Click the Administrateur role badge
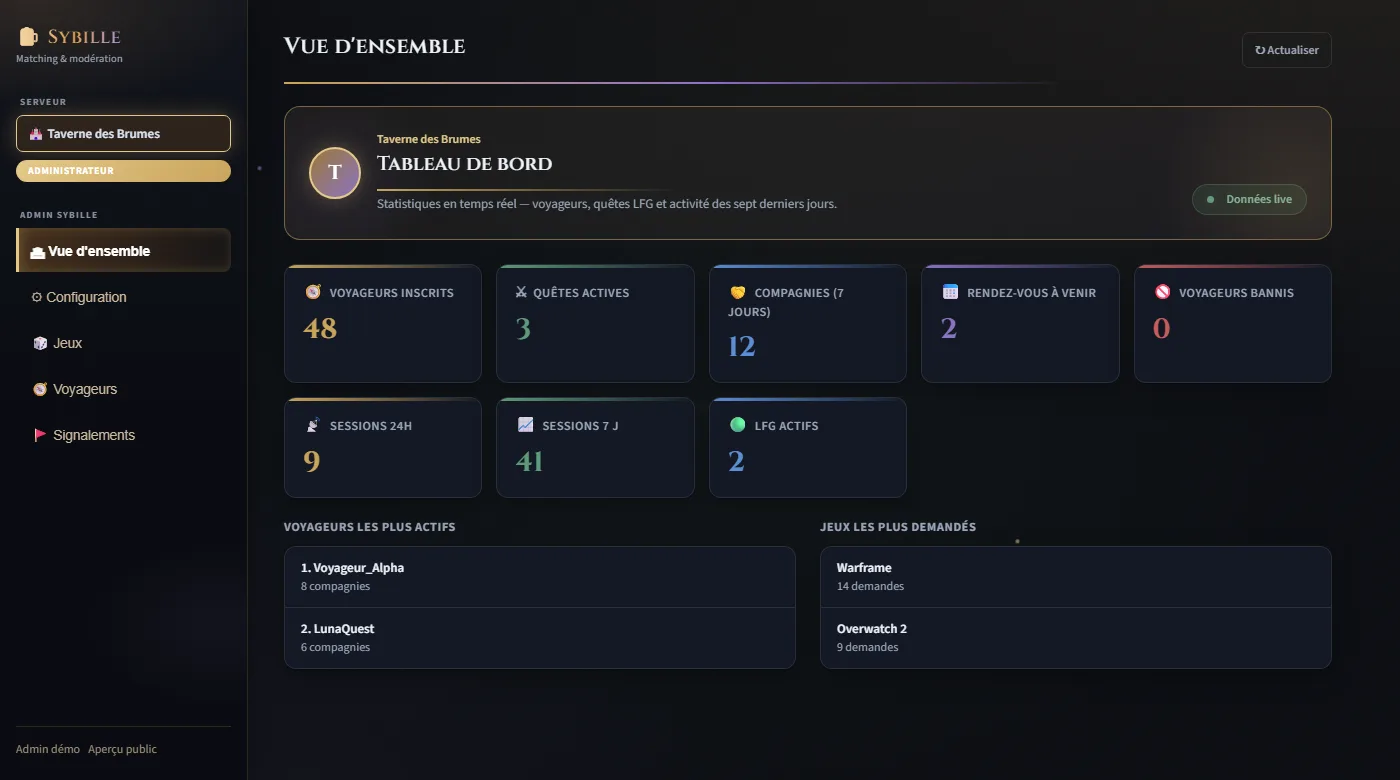The height and width of the screenshot is (780, 1400). point(123,171)
